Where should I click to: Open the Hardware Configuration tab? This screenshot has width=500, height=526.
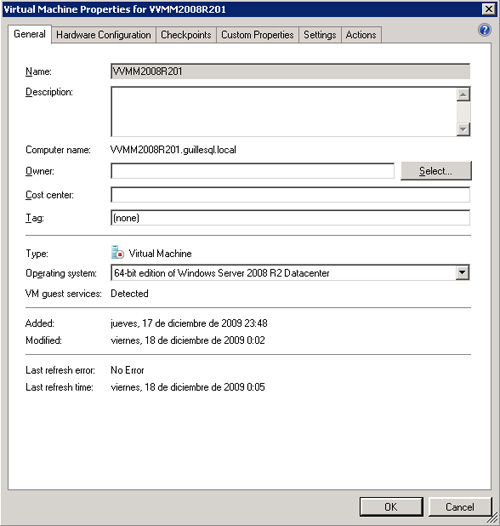[x=103, y=35]
